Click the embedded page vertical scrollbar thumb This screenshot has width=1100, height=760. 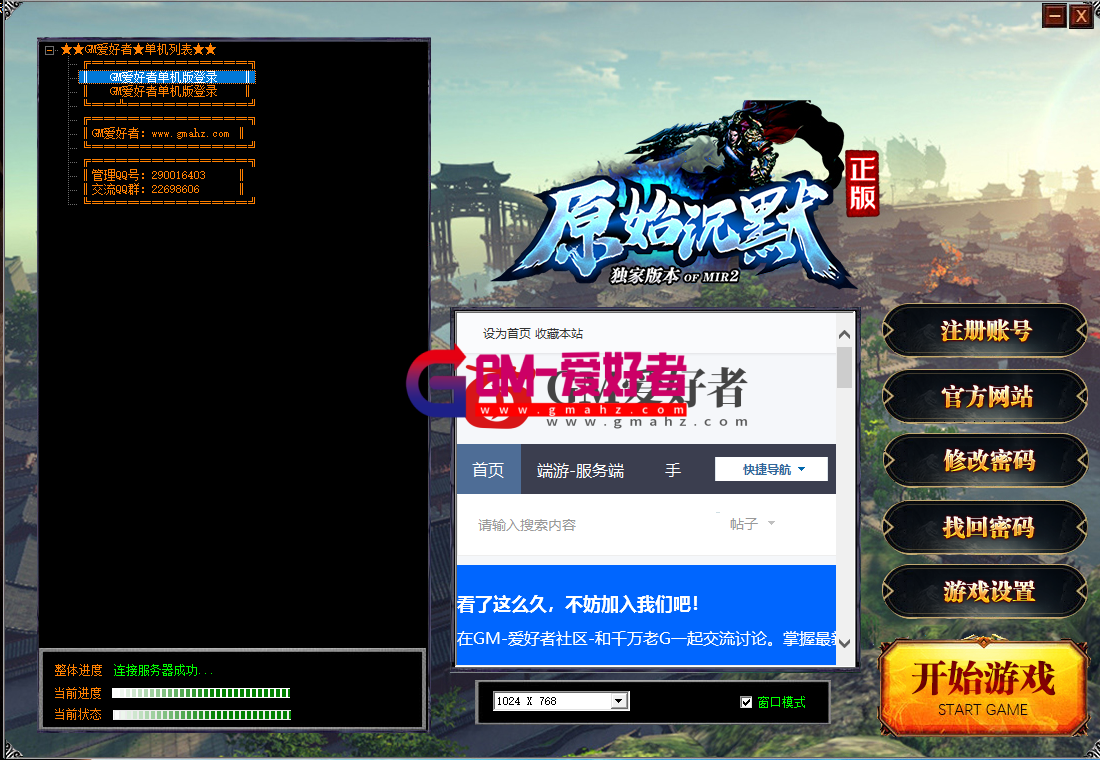point(845,367)
